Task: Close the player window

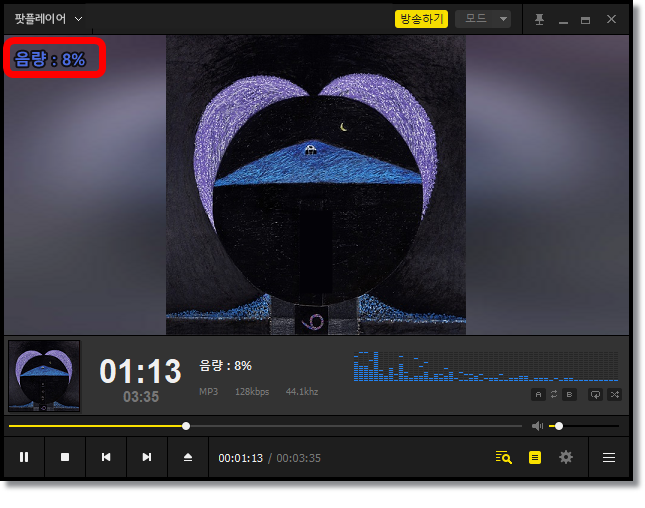Action: click(x=611, y=19)
